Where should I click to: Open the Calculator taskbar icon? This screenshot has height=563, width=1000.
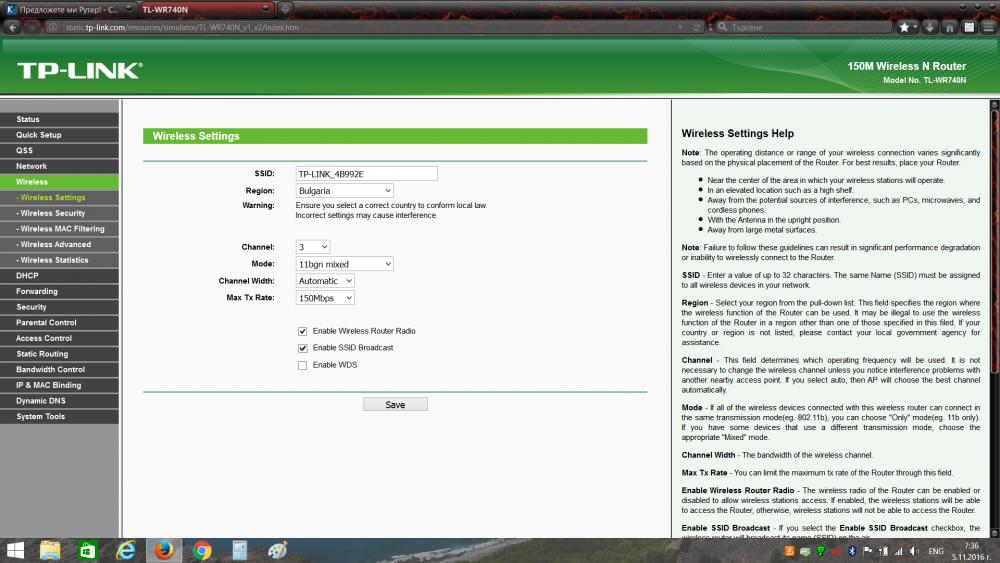tap(240, 550)
